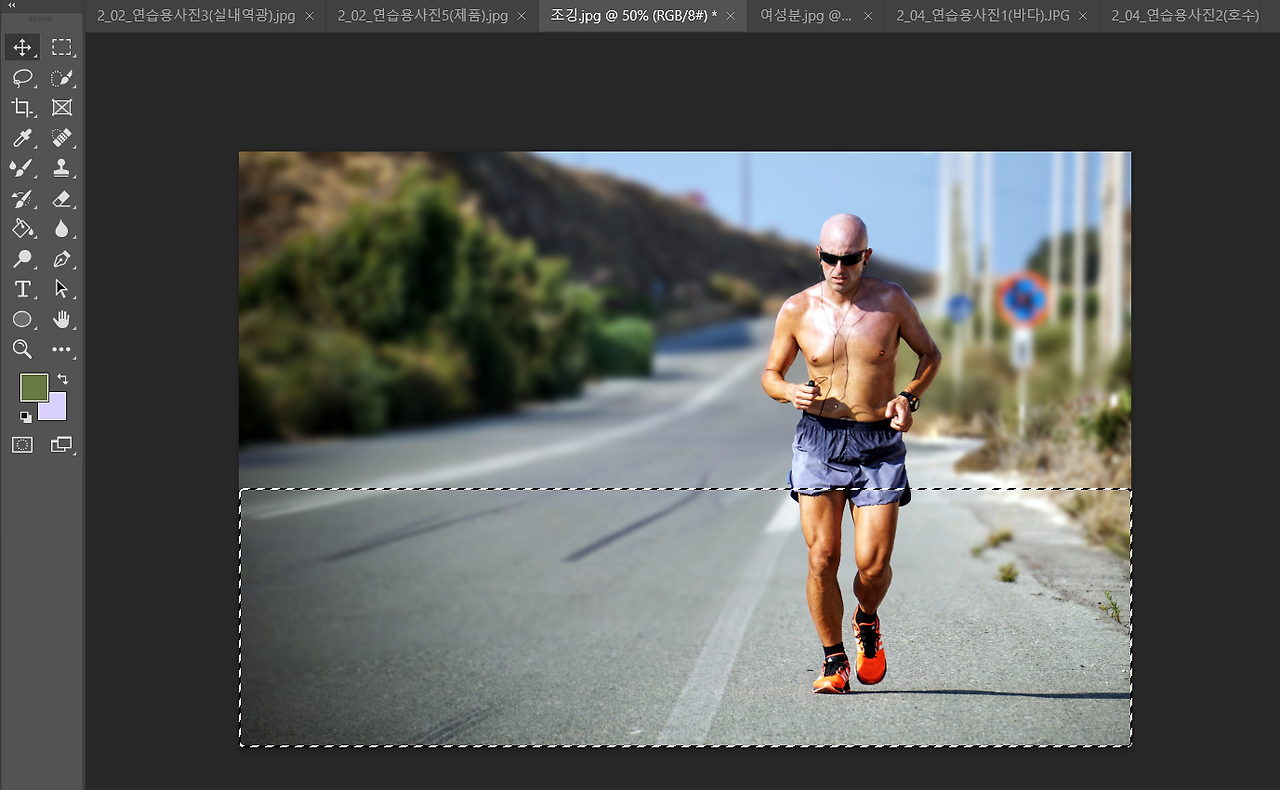This screenshot has width=1280, height=790.
Task: Select the Move tool
Action: tap(22, 47)
